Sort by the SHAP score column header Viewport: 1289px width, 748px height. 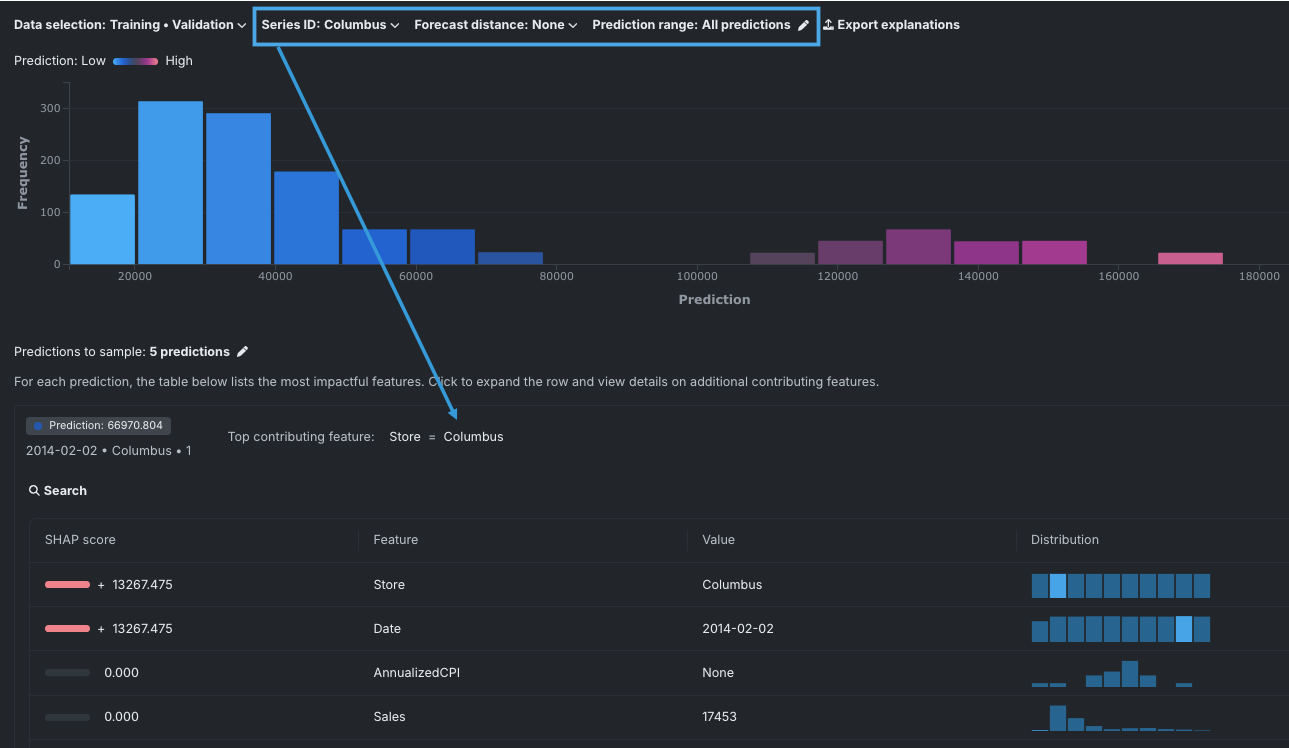click(x=80, y=540)
